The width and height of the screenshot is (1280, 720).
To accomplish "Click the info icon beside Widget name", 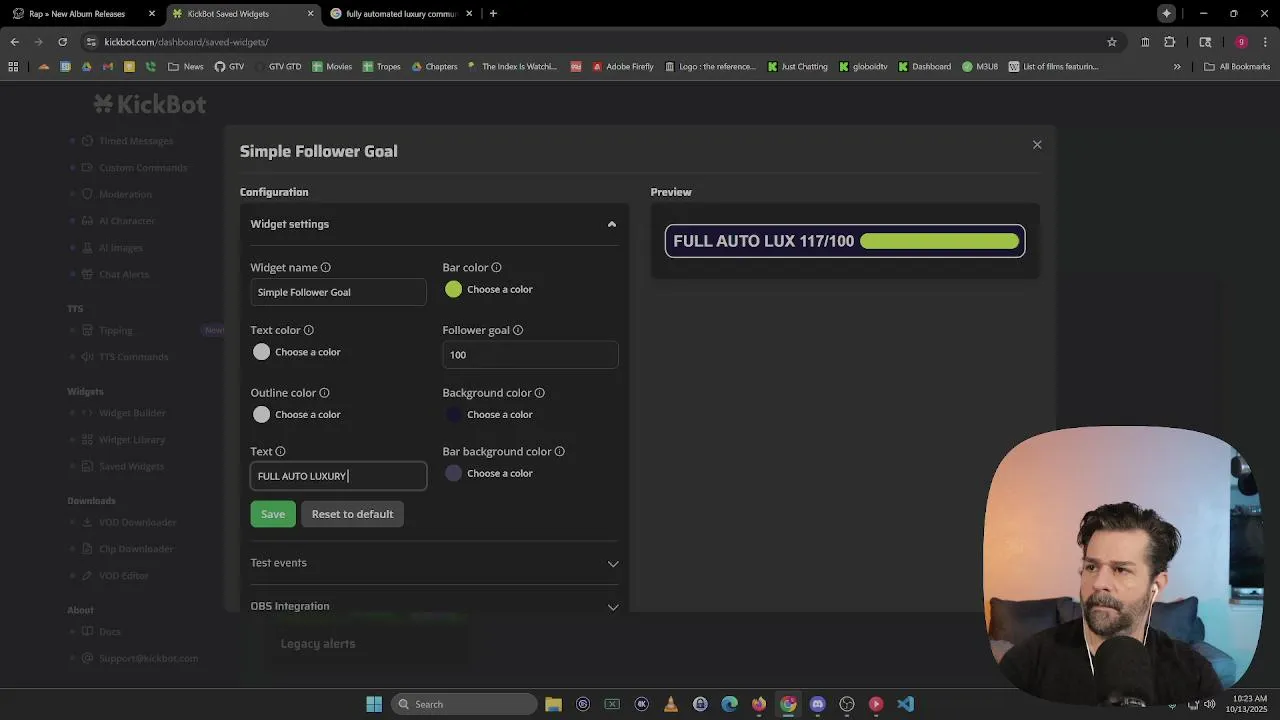I will pos(325,268).
